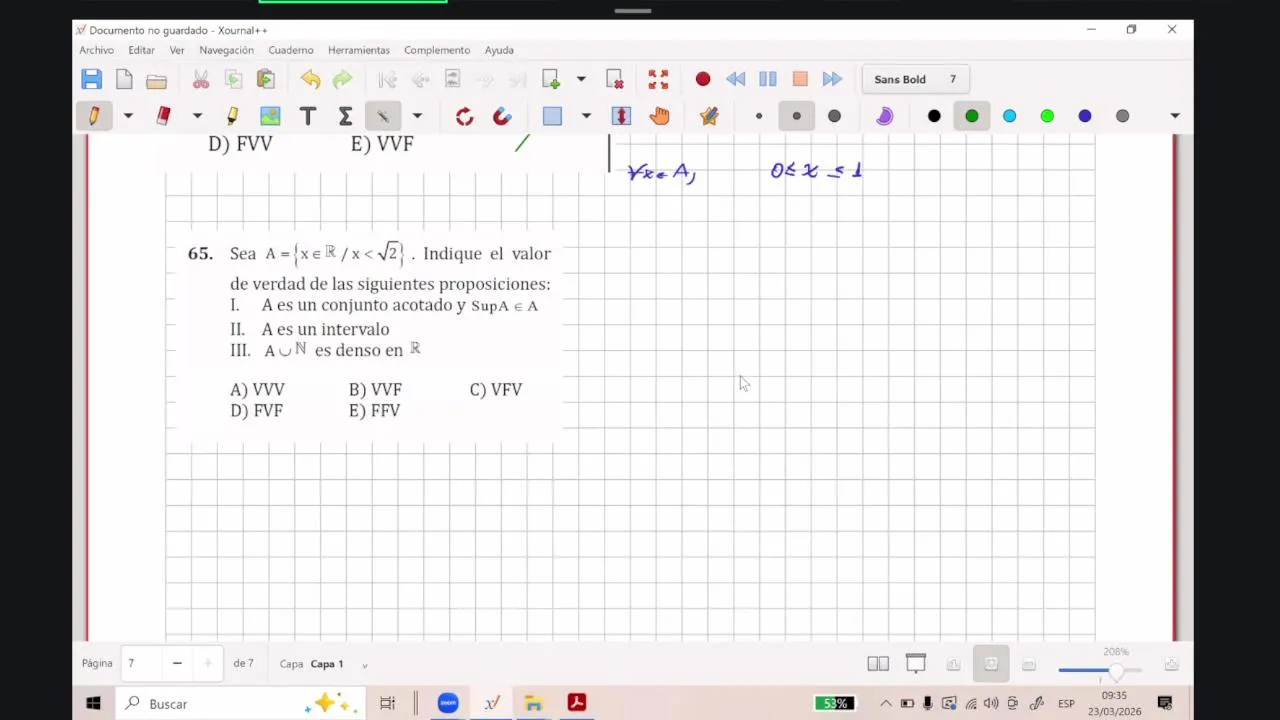Image resolution: width=1280 pixels, height=720 pixels.
Task: Select the Highlighter tool
Action: pos(232,116)
